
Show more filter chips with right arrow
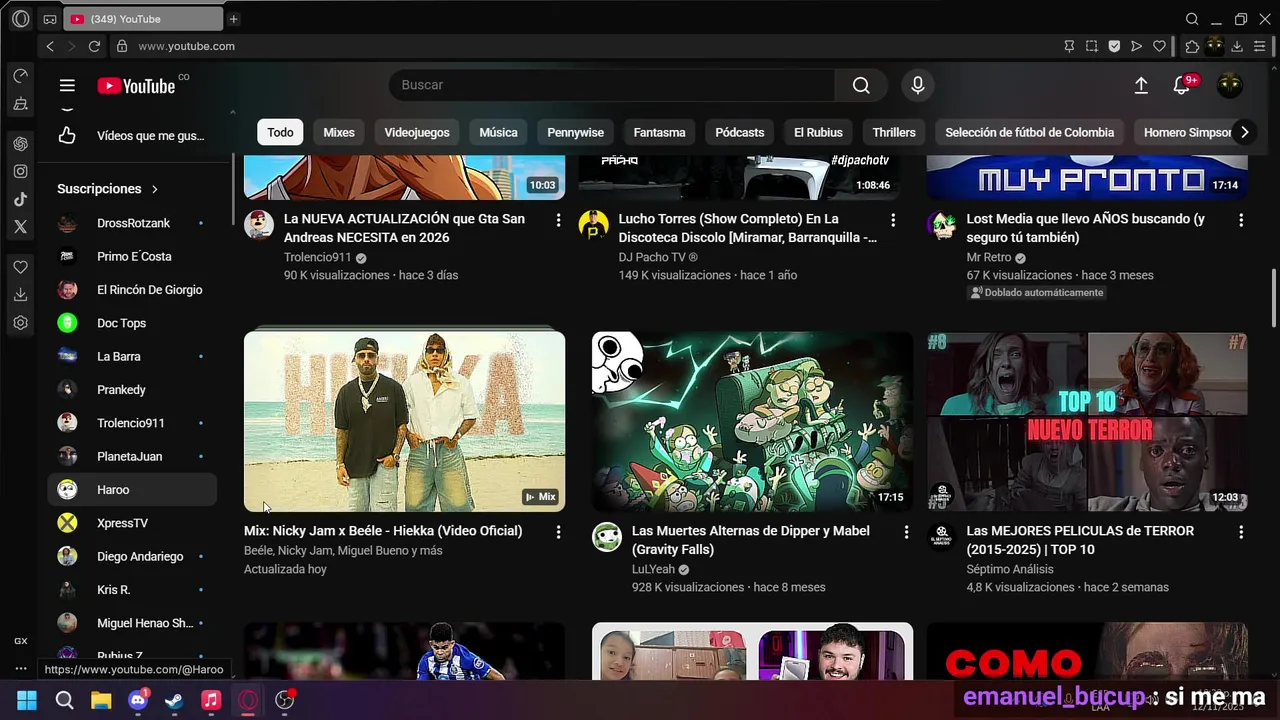tap(1244, 132)
